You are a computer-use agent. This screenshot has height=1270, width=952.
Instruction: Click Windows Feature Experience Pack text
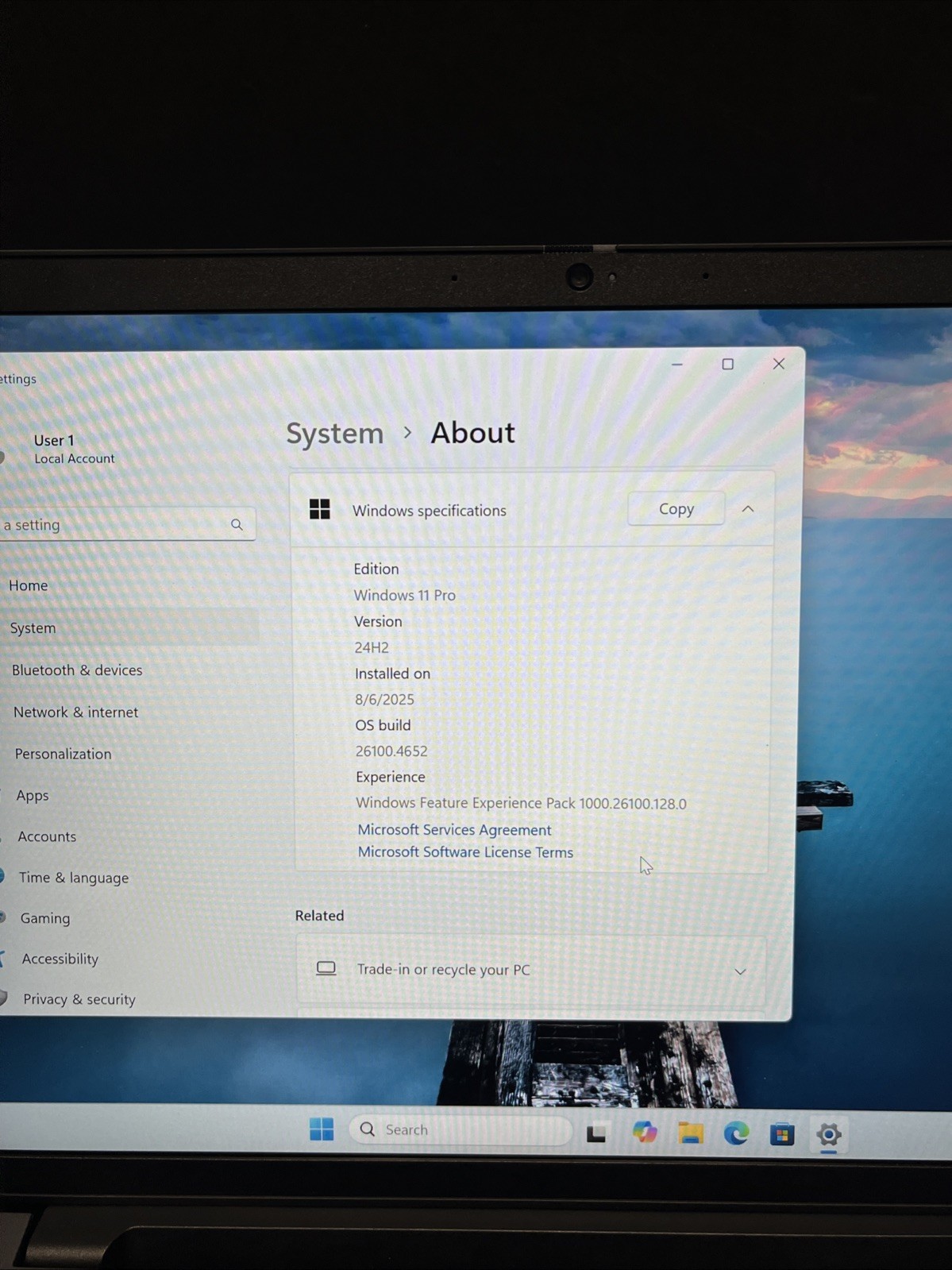pos(521,803)
